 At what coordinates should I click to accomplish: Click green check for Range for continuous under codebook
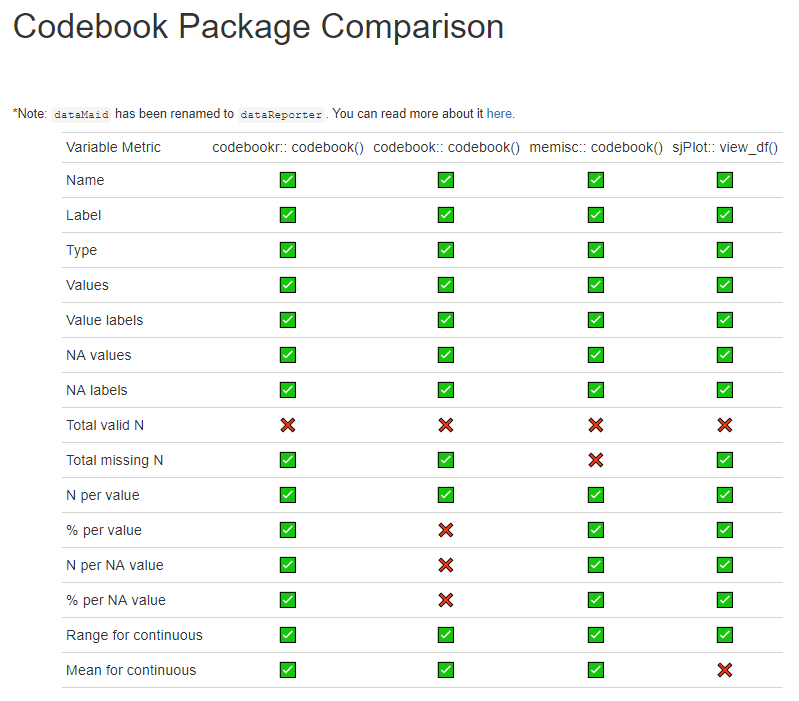pos(446,635)
